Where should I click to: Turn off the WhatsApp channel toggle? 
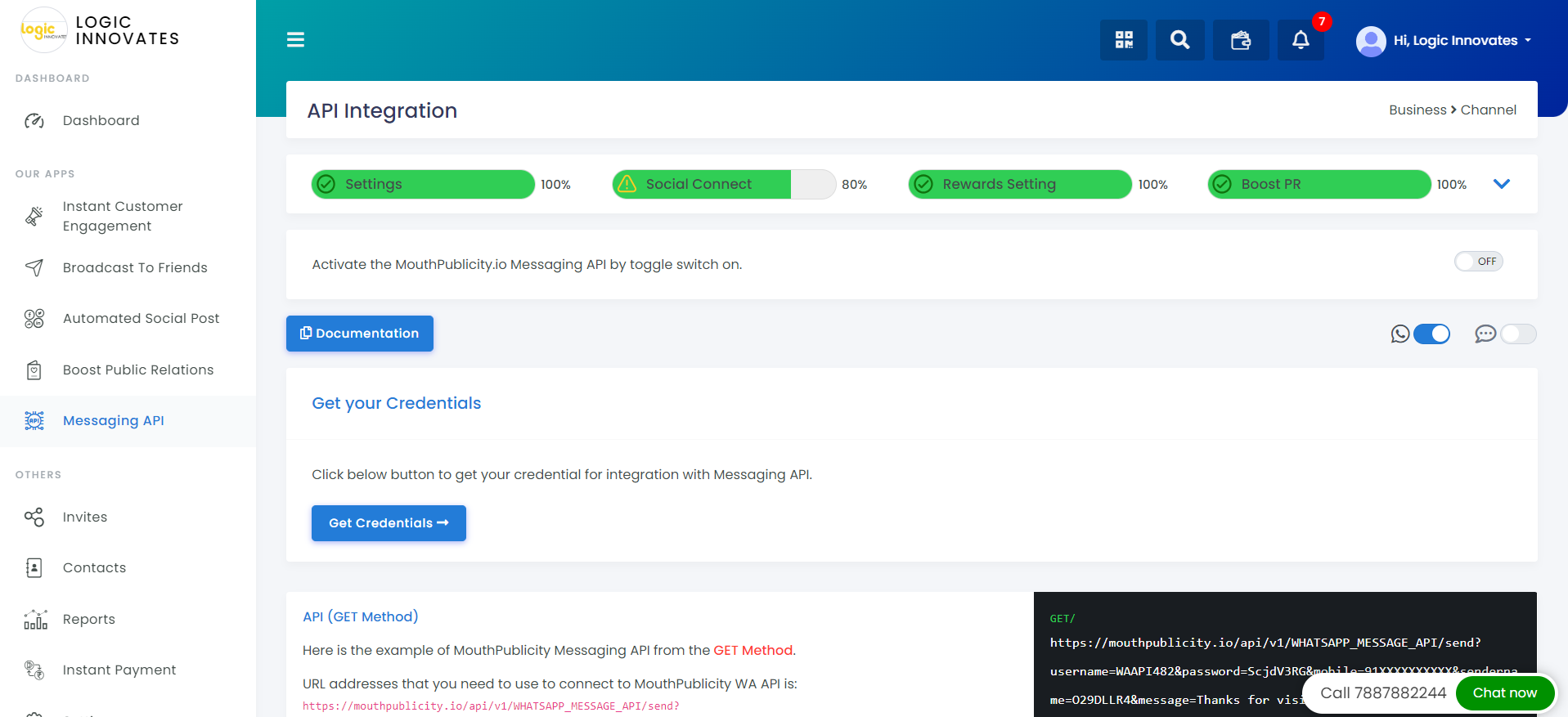pyautogui.click(x=1431, y=334)
